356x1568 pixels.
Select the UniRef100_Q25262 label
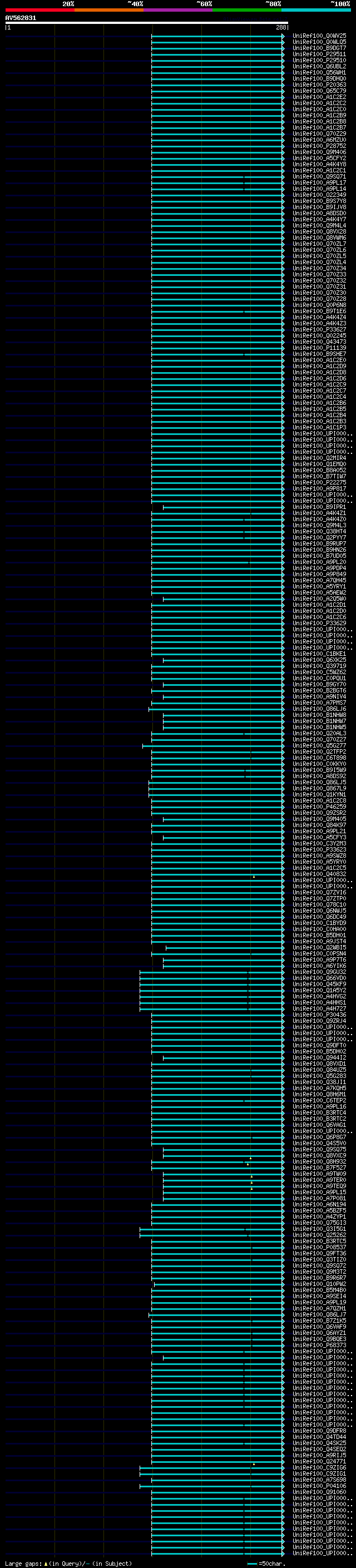pos(319,1235)
